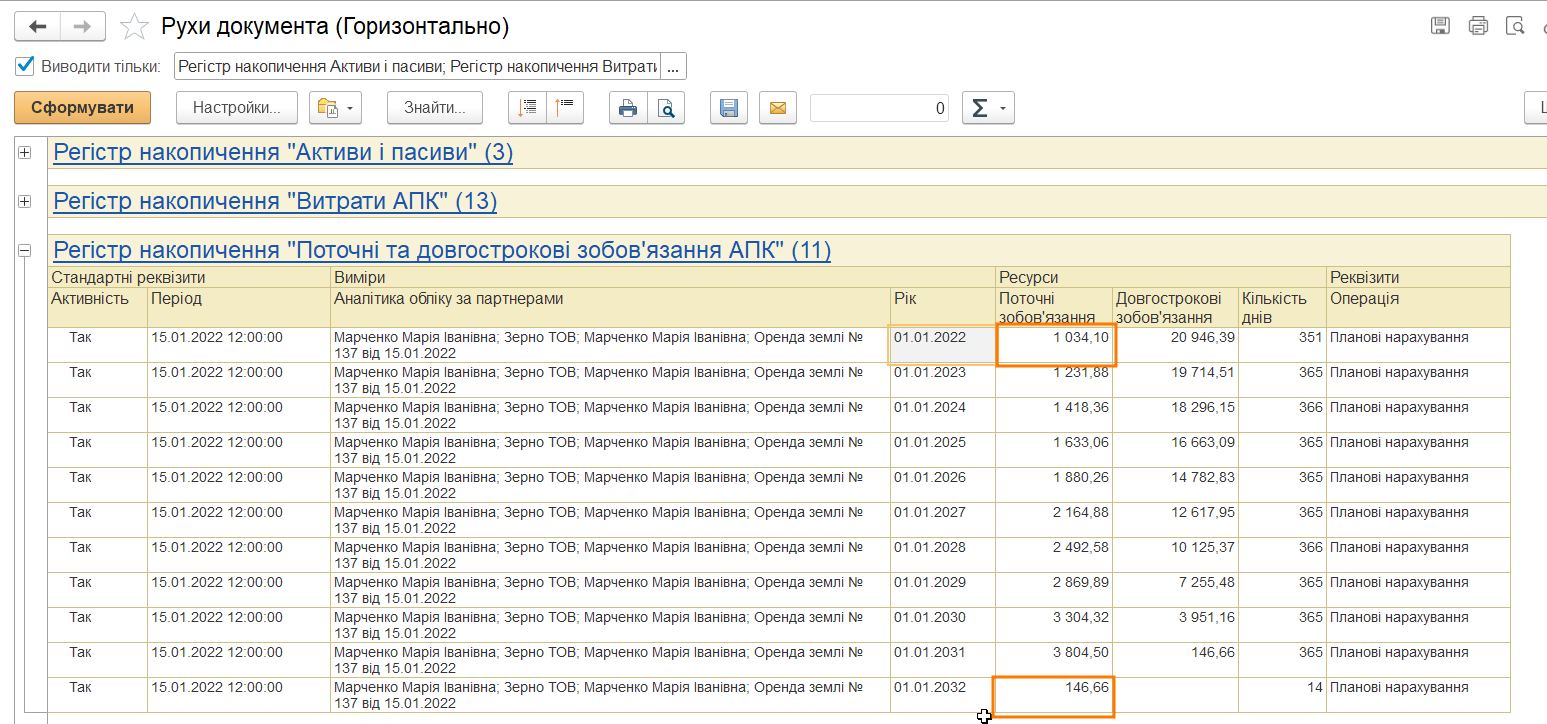1547x724 pixels.
Task: Select the partner analytics cell in 01.01.2026 row
Action: pyautogui.click(x=611, y=485)
